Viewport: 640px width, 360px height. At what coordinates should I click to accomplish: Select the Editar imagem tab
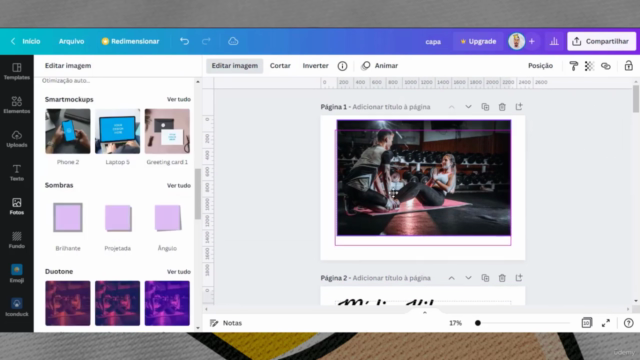(x=235, y=66)
